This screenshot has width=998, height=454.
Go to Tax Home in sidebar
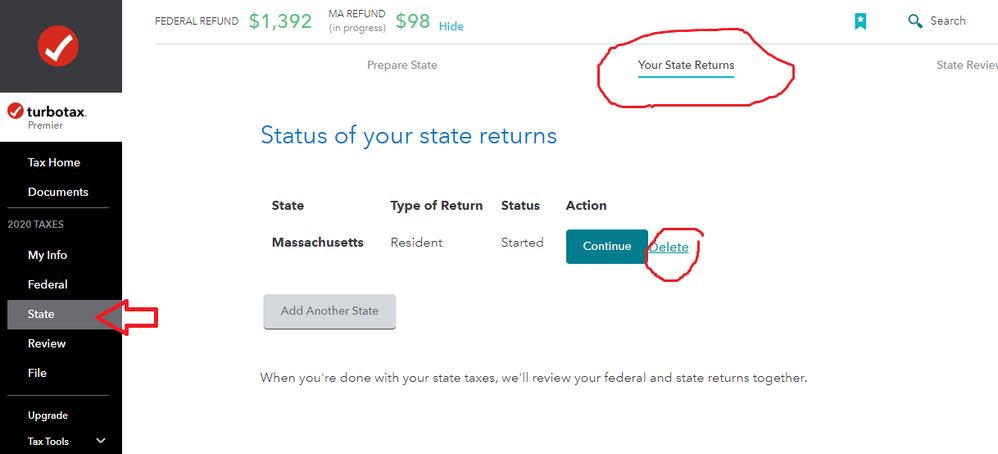54,162
